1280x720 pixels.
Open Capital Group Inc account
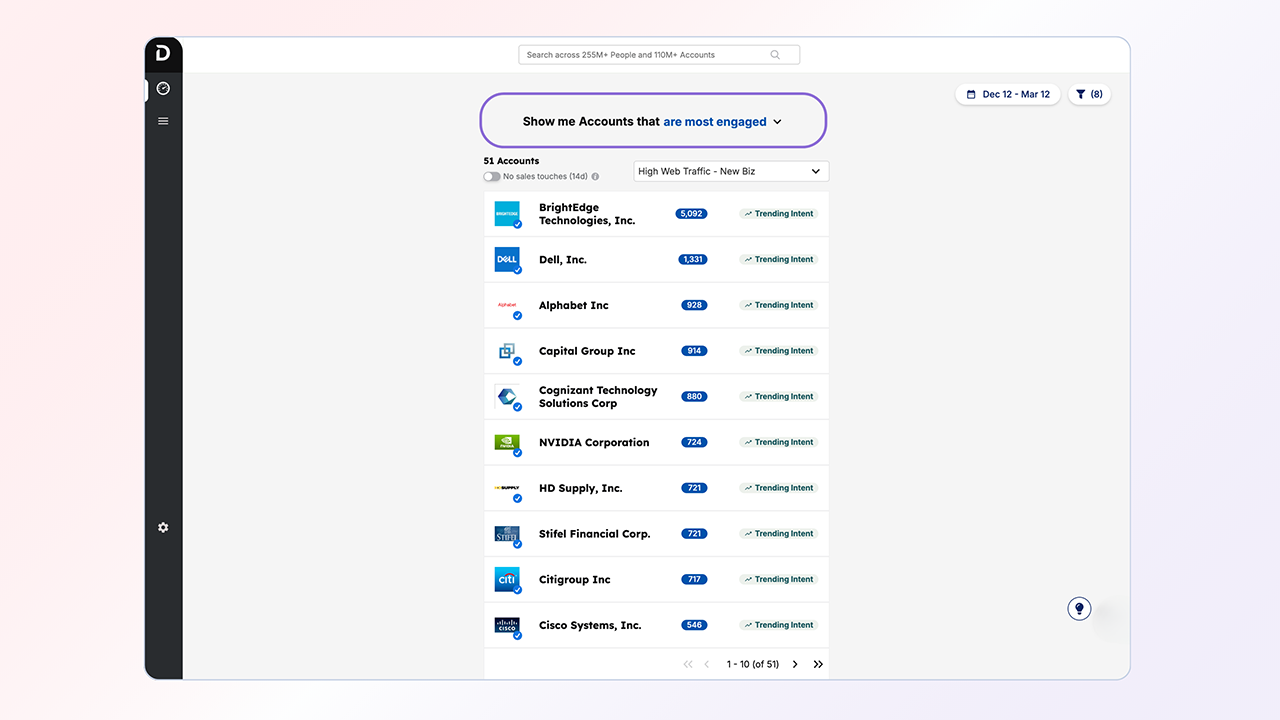click(x=587, y=351)
